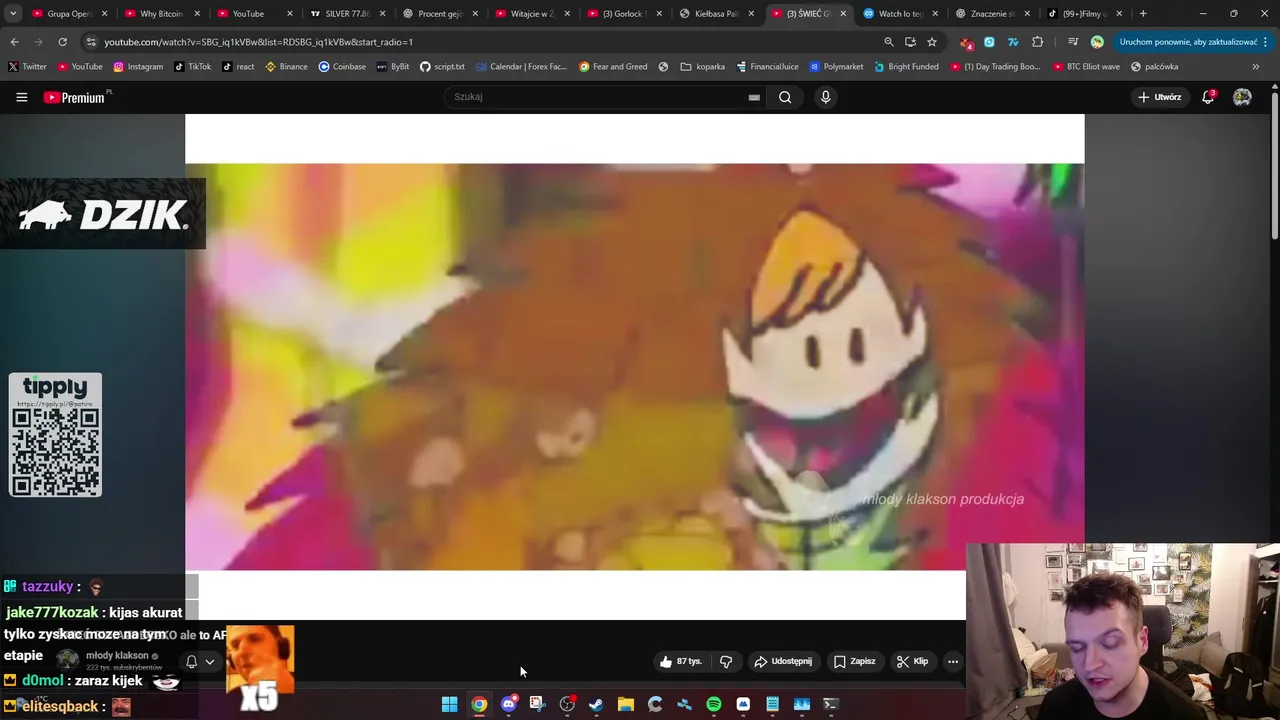1280x720 pixels.
Task: Go back in browser history
Action: 14,42
